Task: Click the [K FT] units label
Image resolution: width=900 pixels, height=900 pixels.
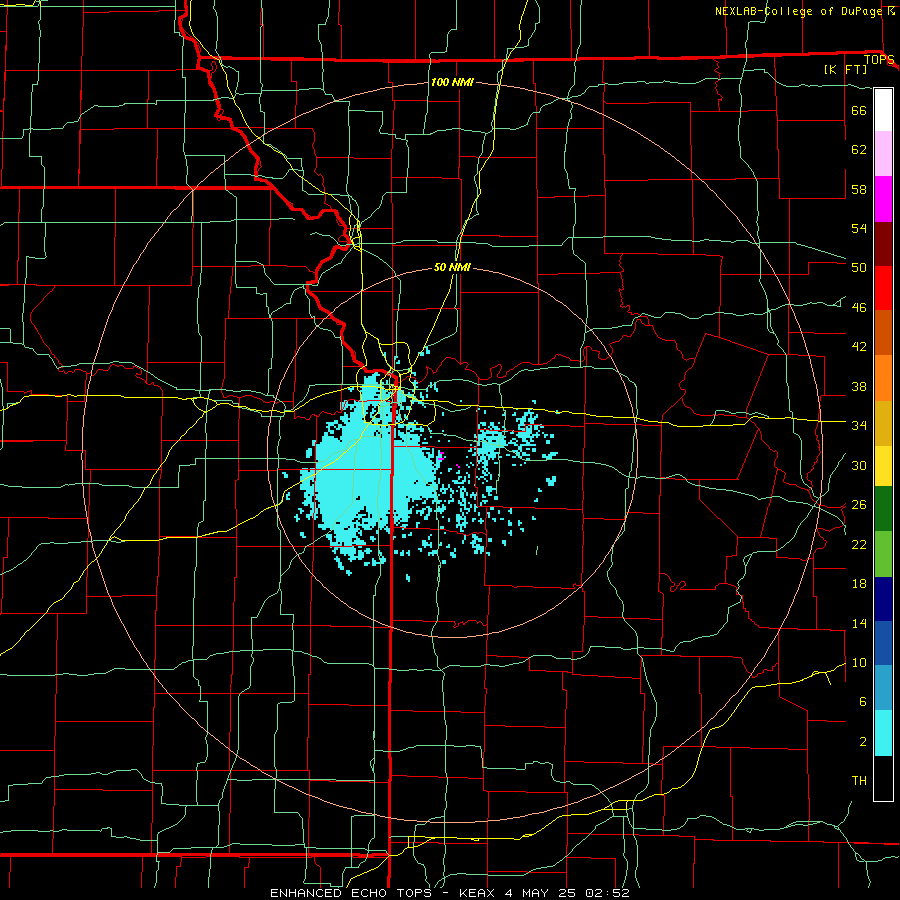Action: (845, 69)
